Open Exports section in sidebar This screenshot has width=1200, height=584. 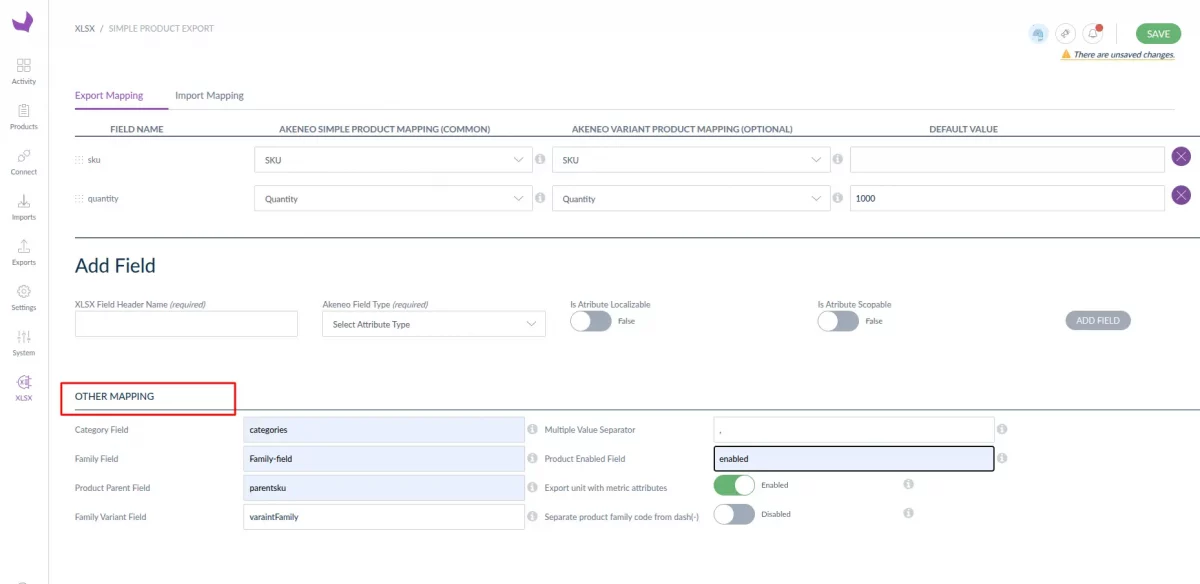[x=24, y=251]
